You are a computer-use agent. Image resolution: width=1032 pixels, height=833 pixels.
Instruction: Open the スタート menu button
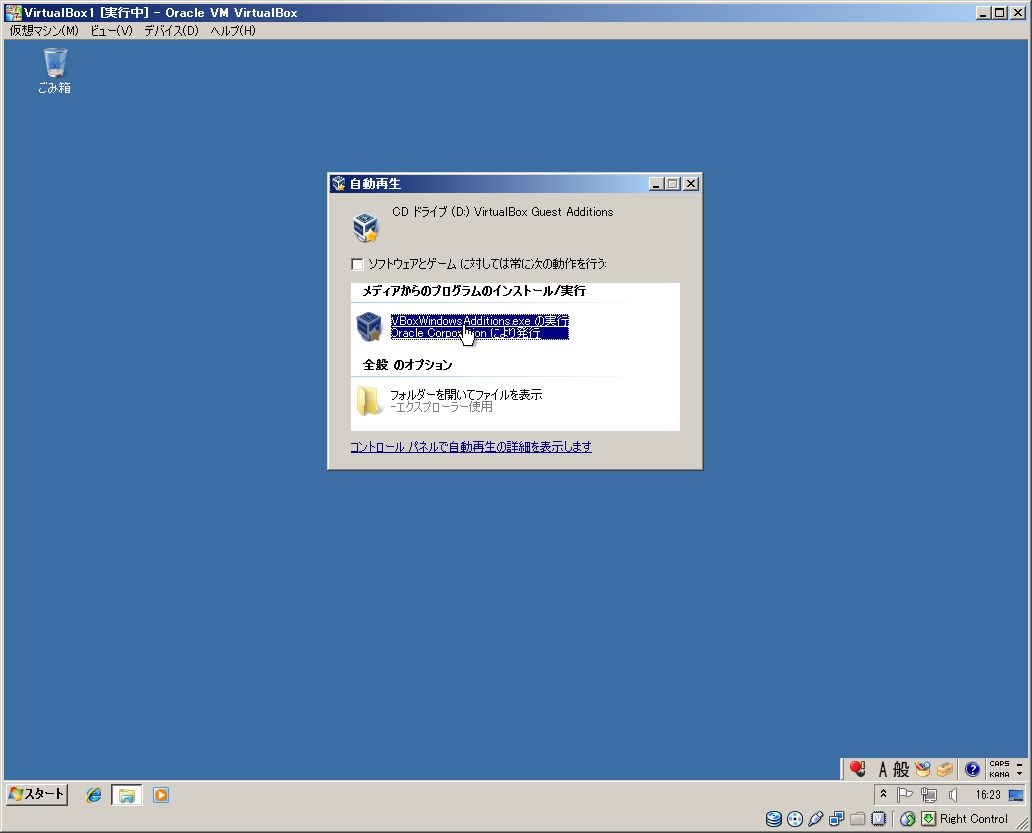point(37,794)
